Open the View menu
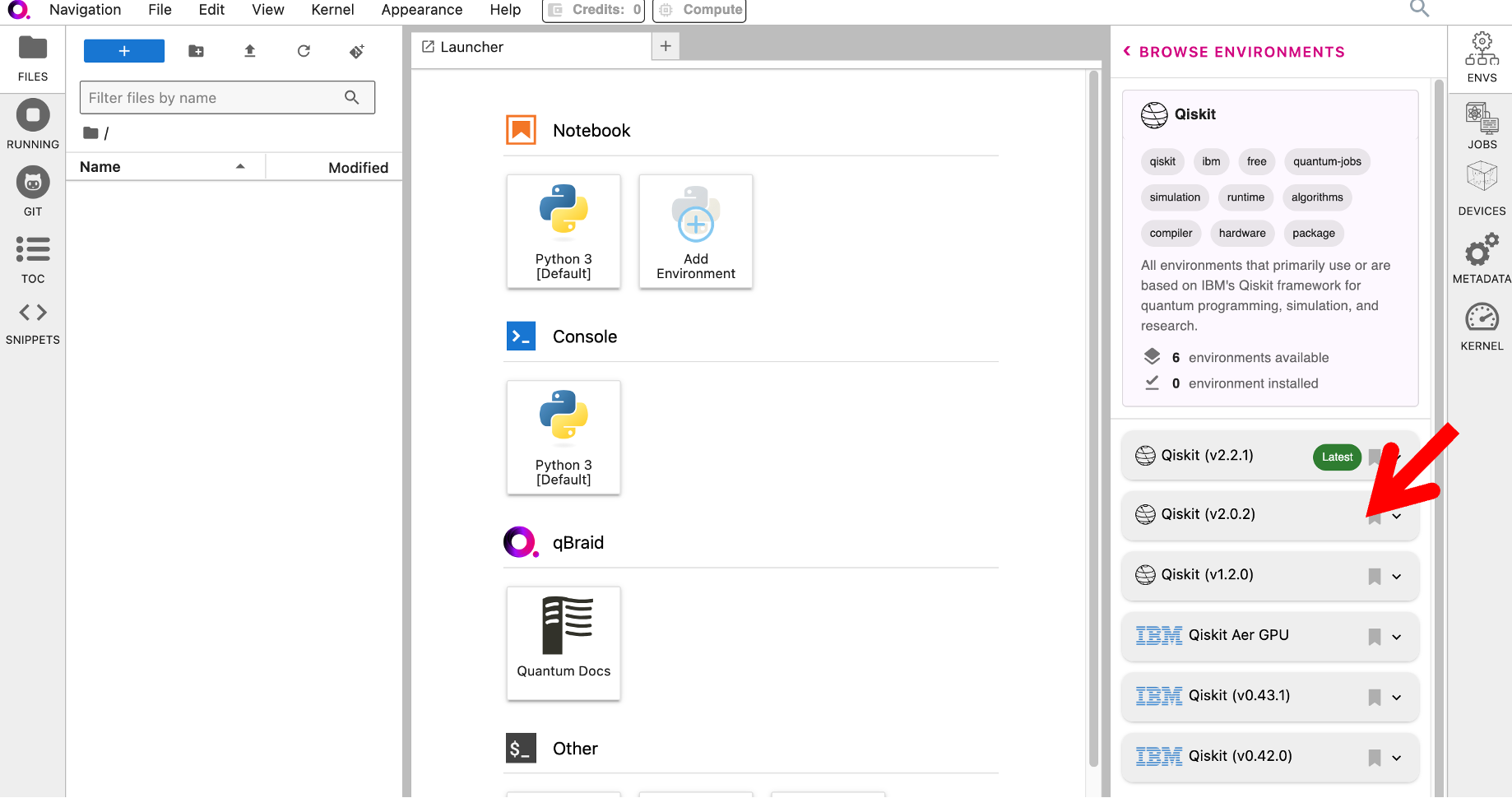This screenshot has height=798, width=1512. click(268, 10)
